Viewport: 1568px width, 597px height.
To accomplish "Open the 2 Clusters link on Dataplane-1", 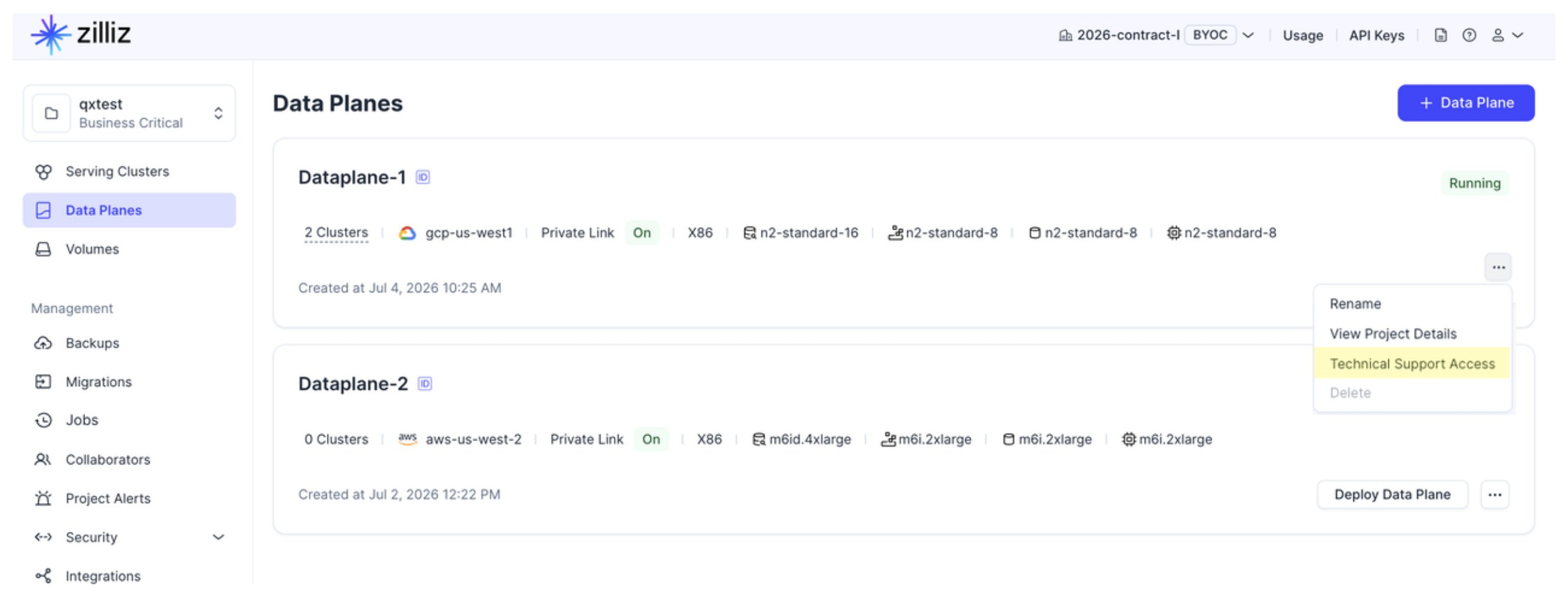I will point(336,233).
